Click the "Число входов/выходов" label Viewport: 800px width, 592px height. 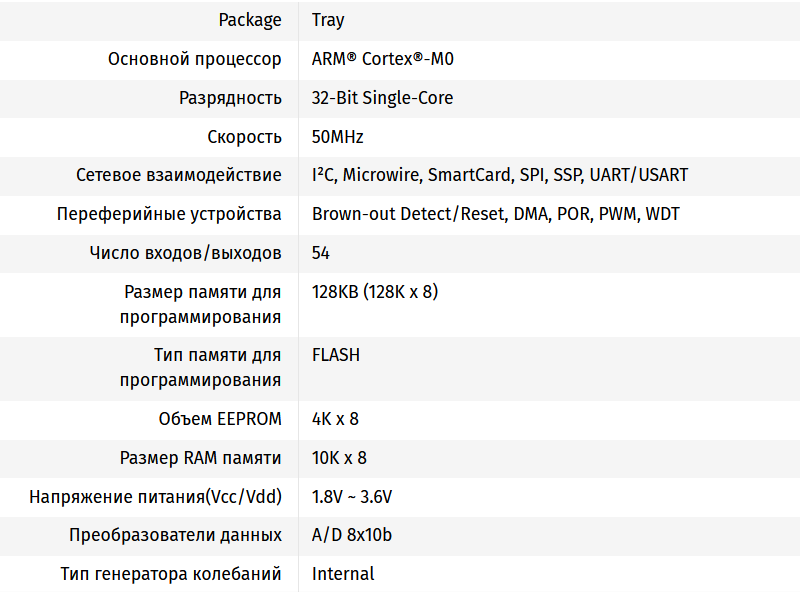[185, 253]
